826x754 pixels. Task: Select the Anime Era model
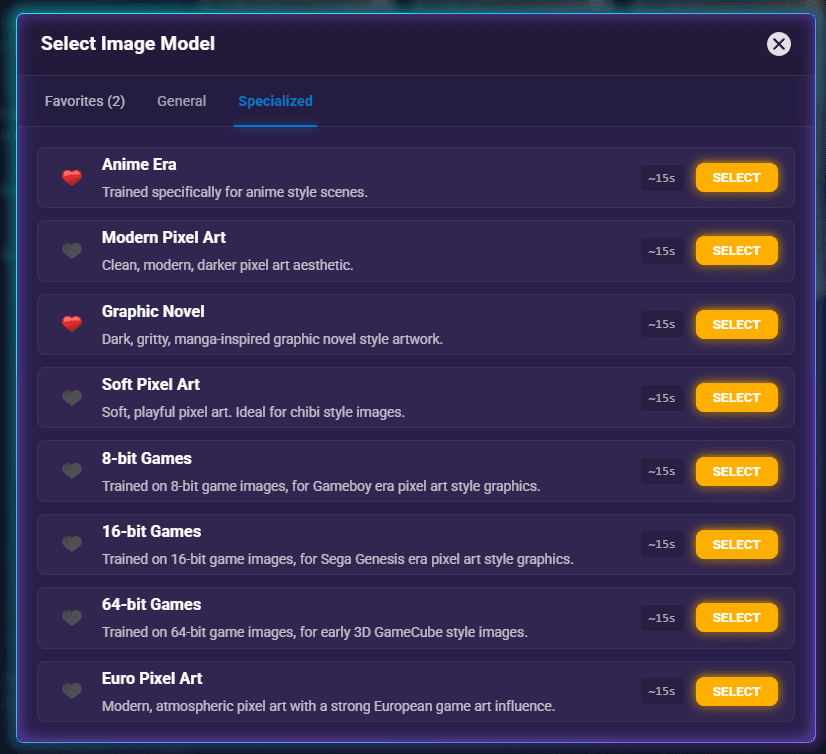click(x=736, y=177)
